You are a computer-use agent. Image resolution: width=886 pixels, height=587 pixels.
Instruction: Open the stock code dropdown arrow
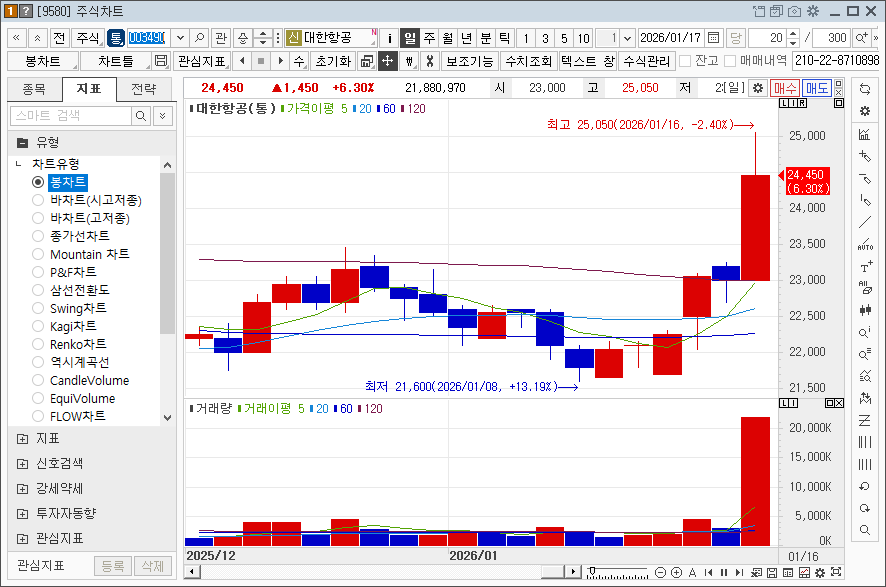click(x=180, y=37)
